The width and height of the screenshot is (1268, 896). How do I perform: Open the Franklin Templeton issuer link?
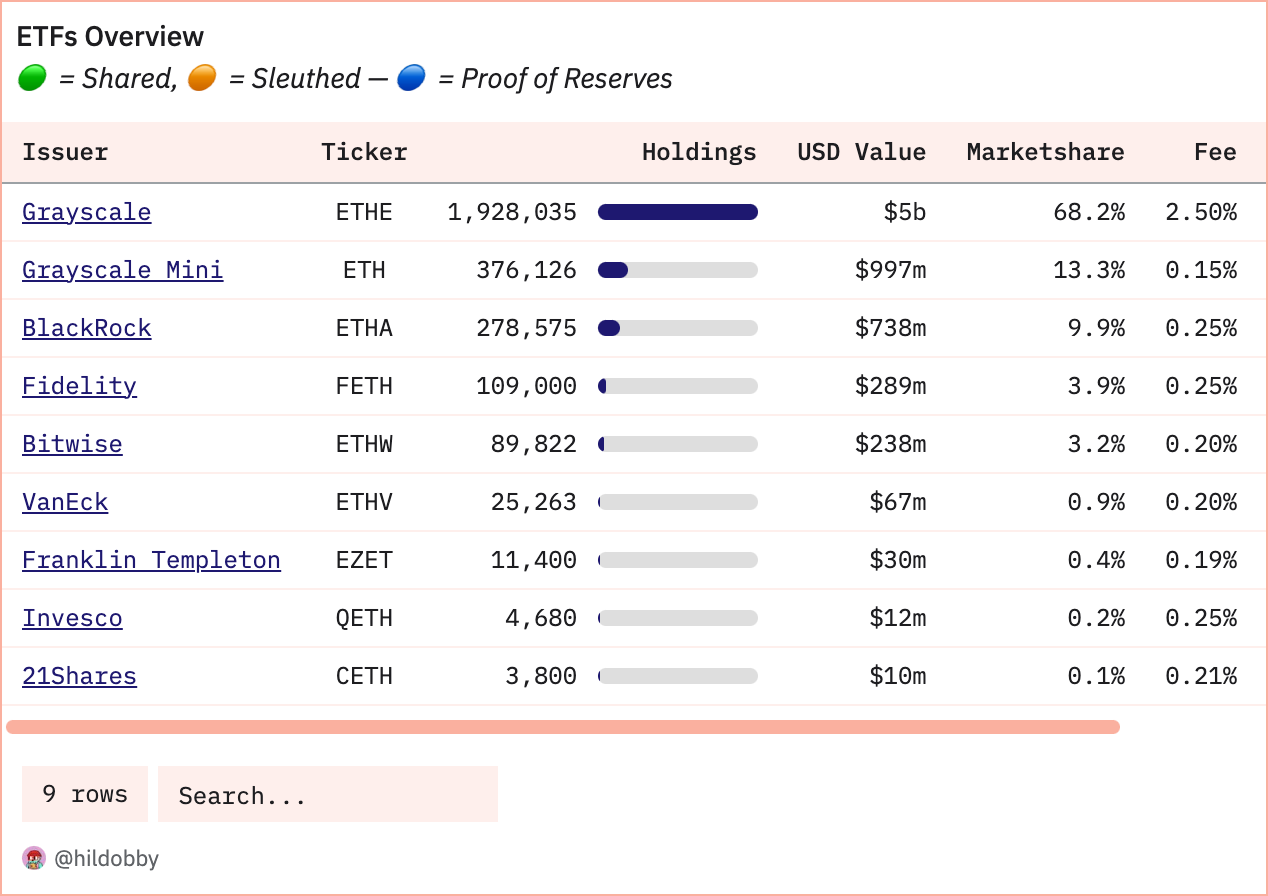click(x=151, y=560)
